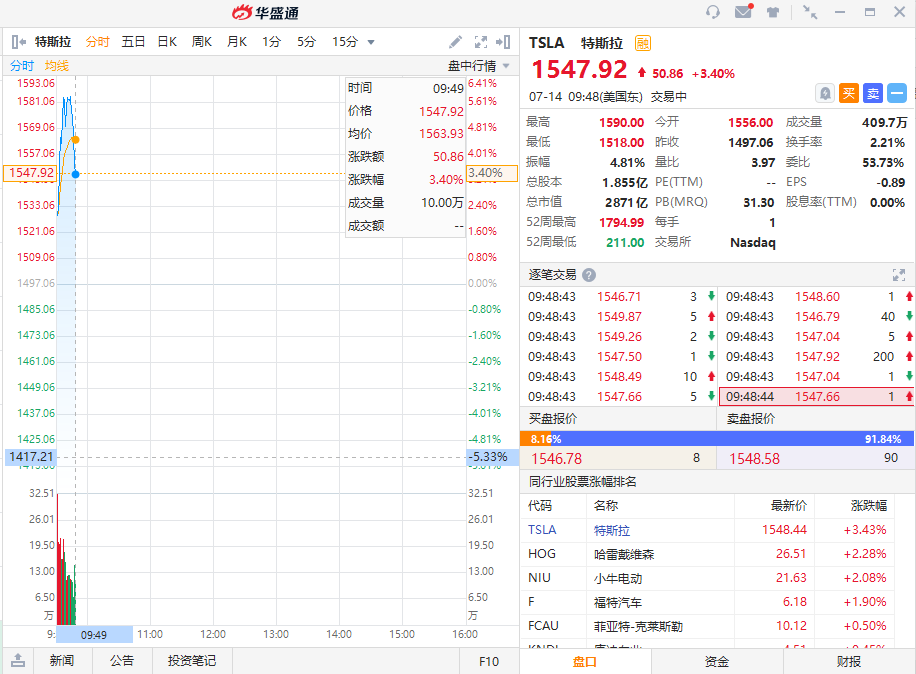Open the skin theme shirt icon

tap(773, 12)
